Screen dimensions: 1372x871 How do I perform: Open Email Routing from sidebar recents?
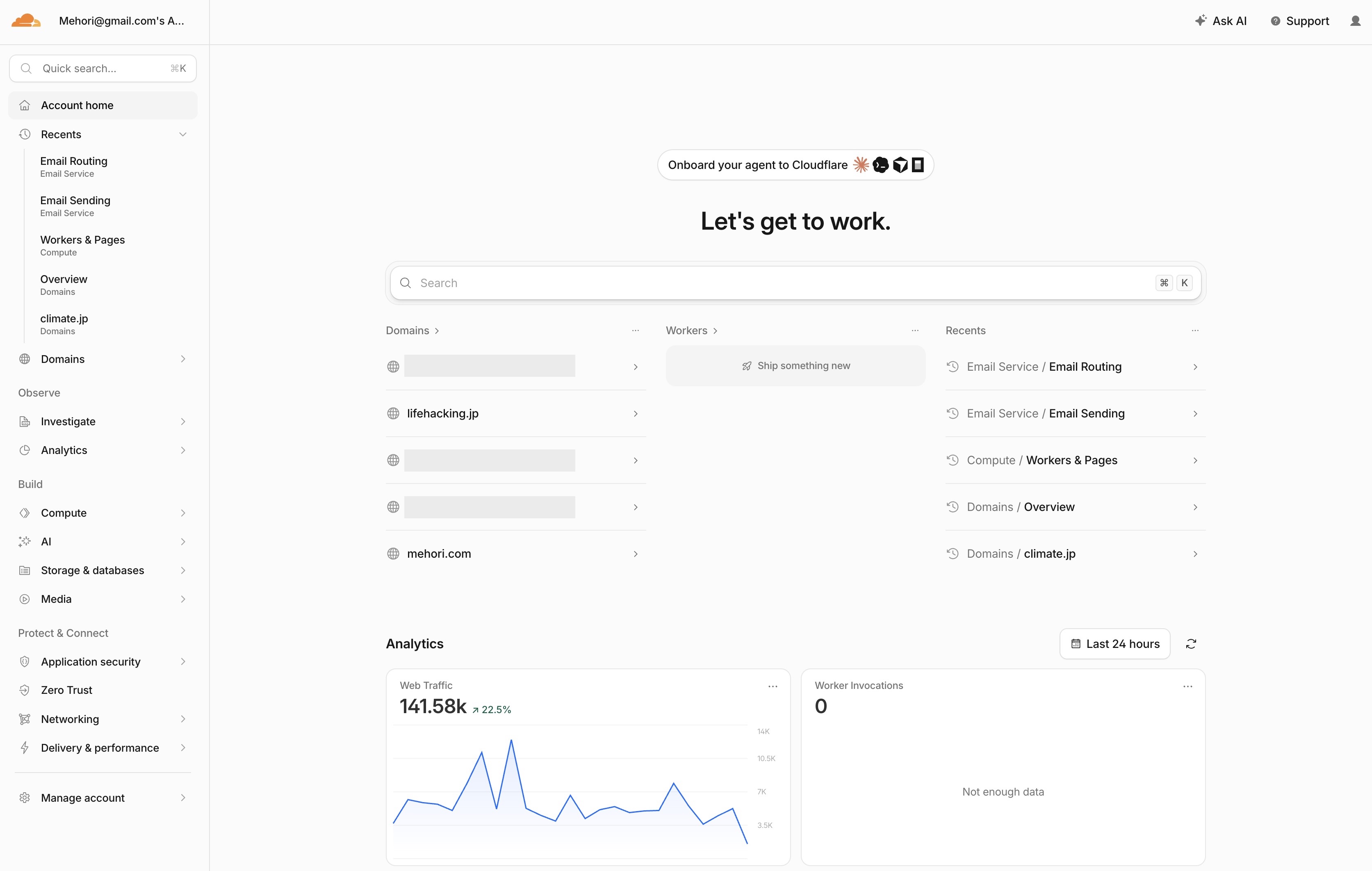tap(73, 167)
